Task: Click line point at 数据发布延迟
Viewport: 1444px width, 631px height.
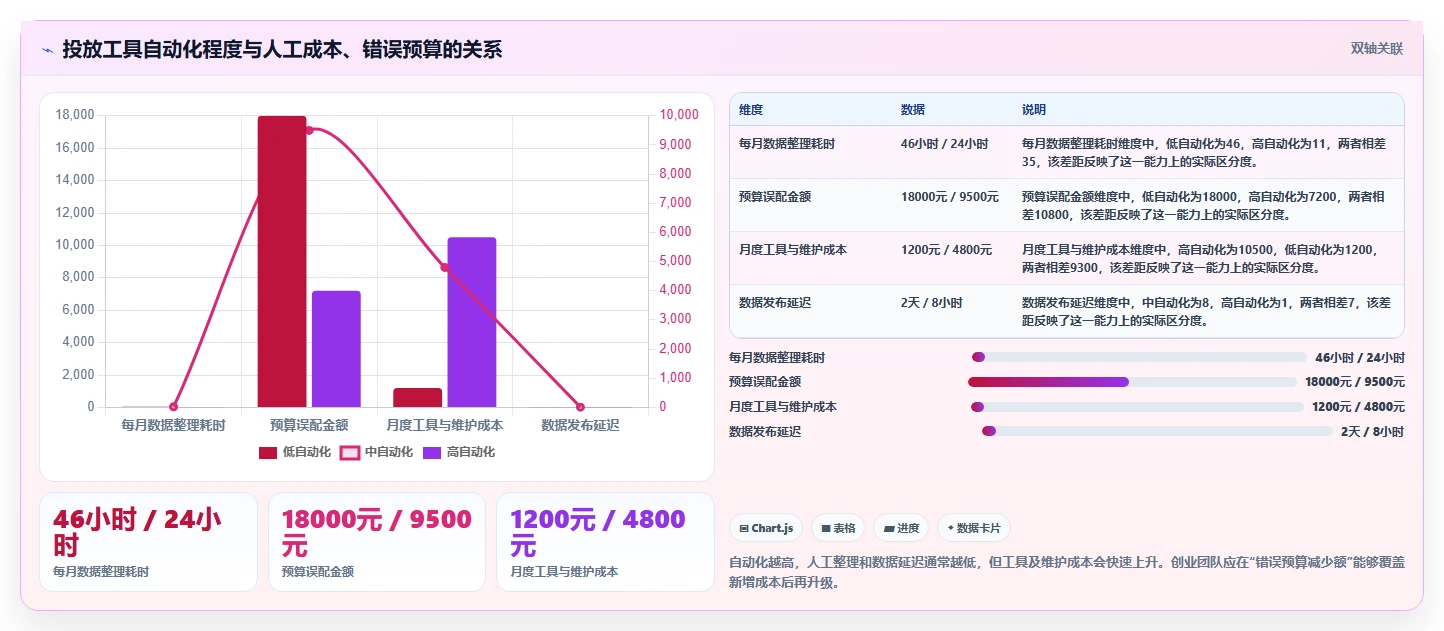Action: (x=580, y=407)
